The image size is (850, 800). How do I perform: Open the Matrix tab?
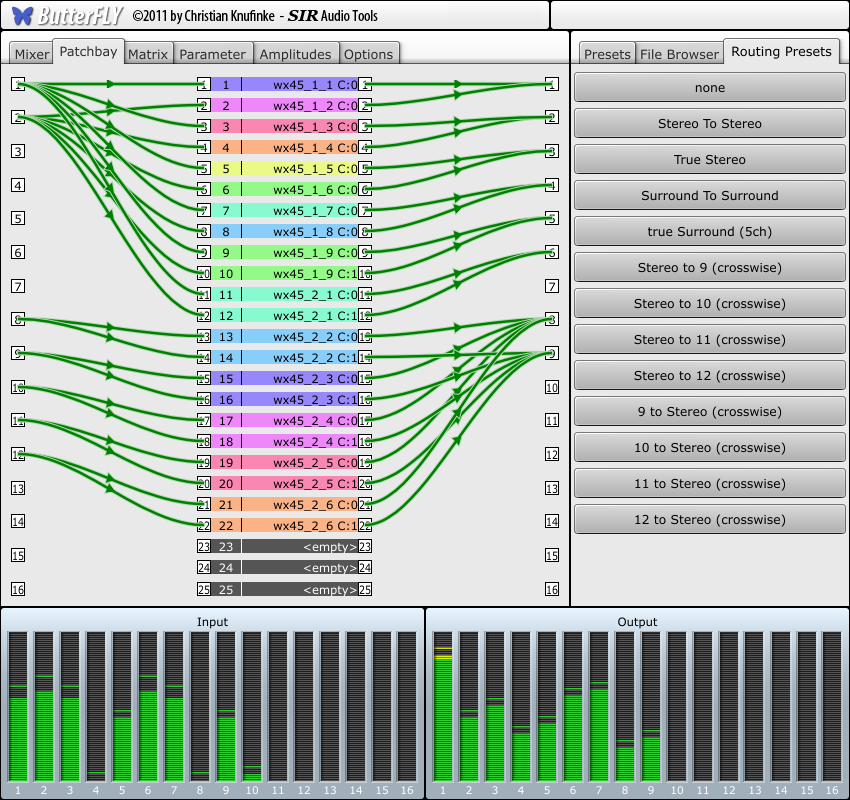148,54
